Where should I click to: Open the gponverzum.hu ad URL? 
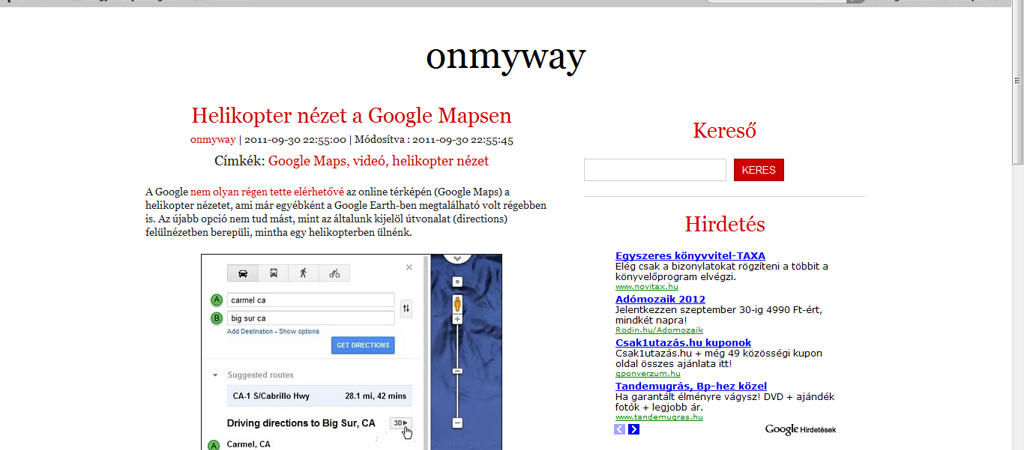pos(648,374)
